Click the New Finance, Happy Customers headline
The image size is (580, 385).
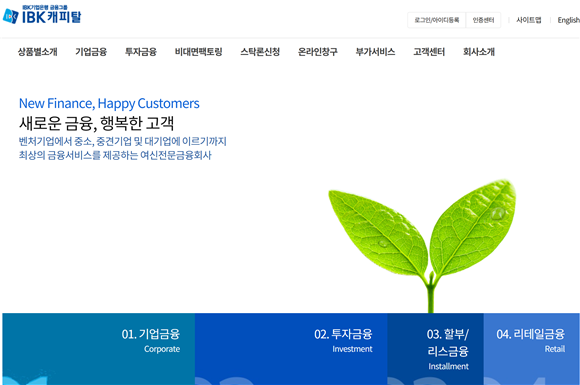click(109, 103)
